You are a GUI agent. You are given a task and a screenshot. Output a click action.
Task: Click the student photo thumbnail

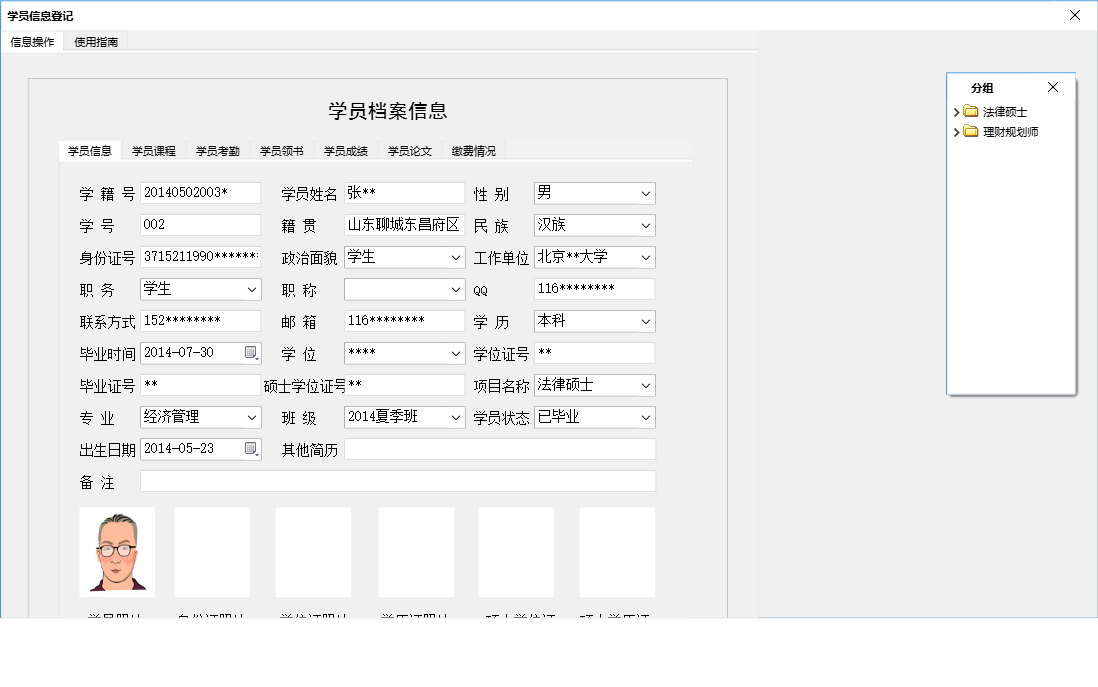coord(117,551)
